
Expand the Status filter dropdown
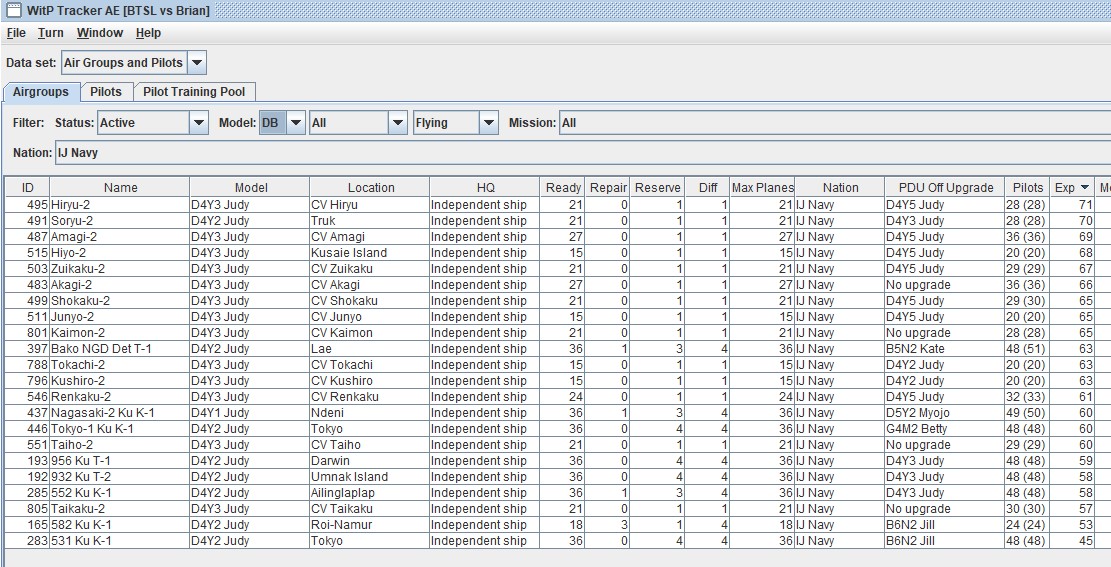[198, 123]
